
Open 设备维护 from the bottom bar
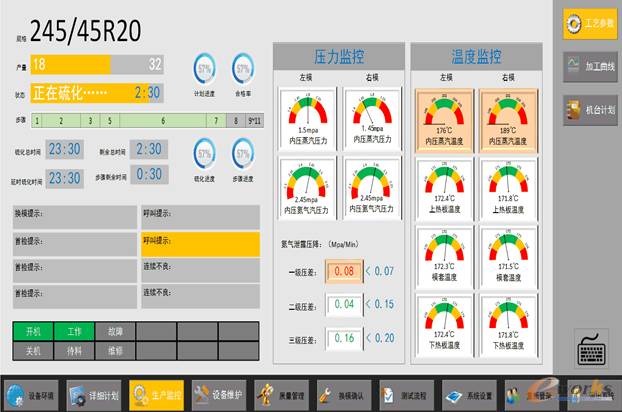tap(219, 395)
